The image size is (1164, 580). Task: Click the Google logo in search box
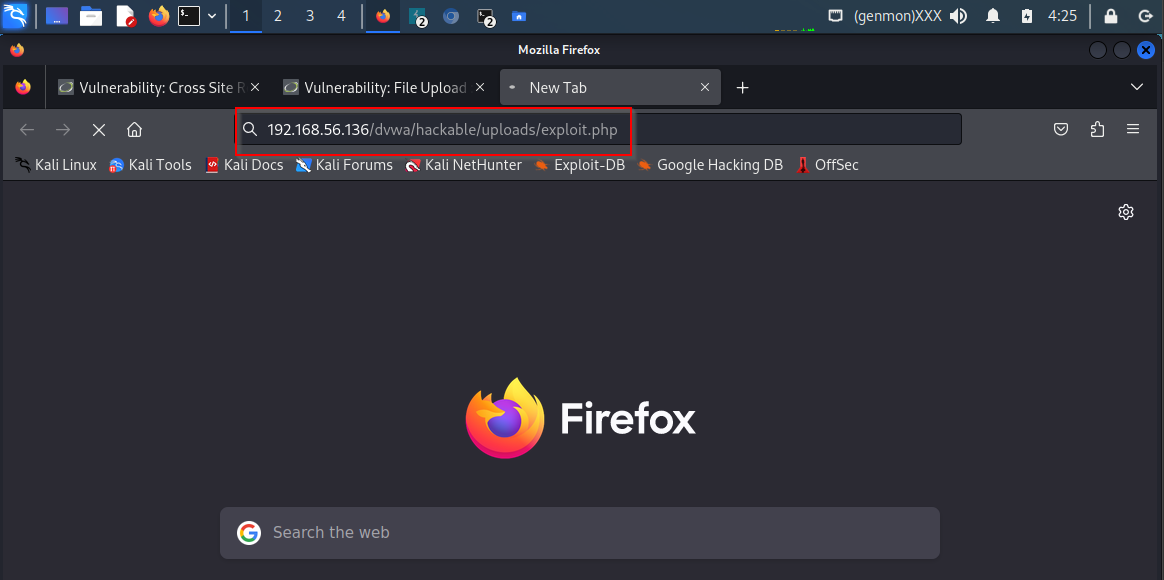point(249,532)
